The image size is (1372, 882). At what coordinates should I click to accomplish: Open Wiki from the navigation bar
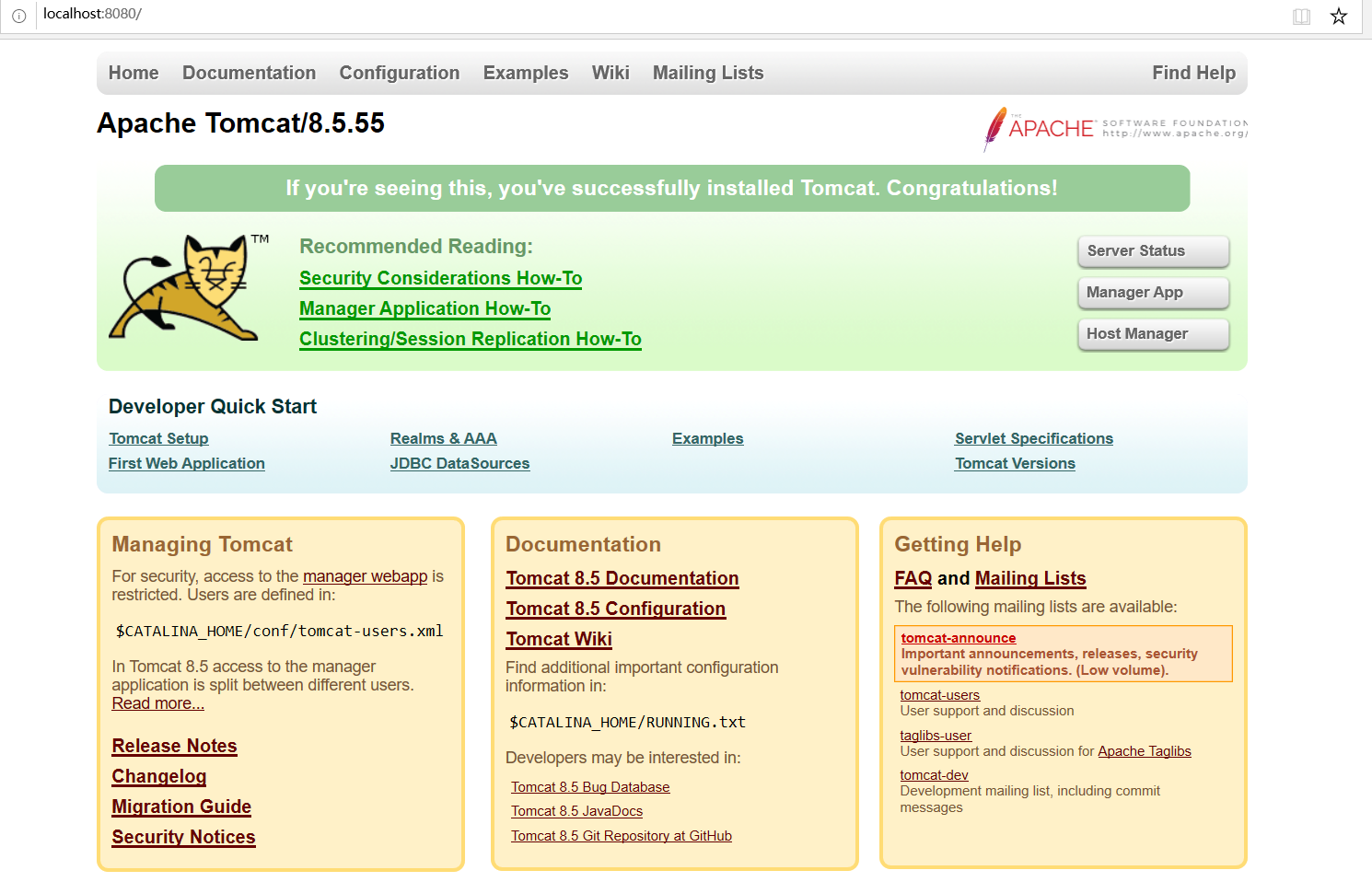click(610, 73)
